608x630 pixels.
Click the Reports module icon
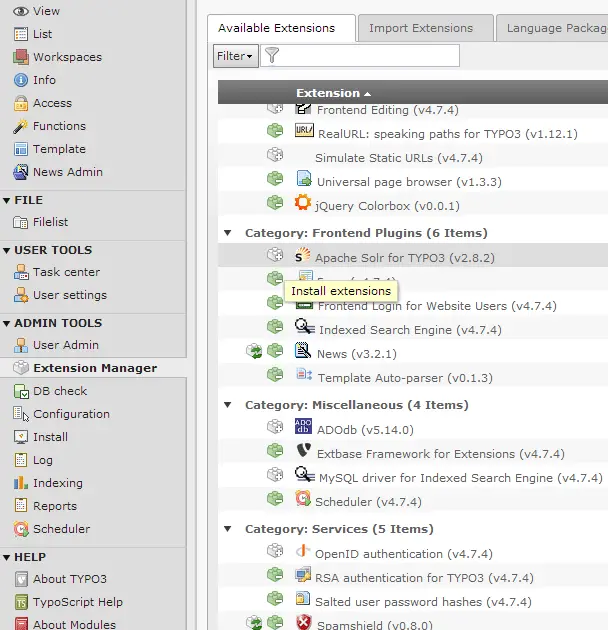click(x=21, y=505)
